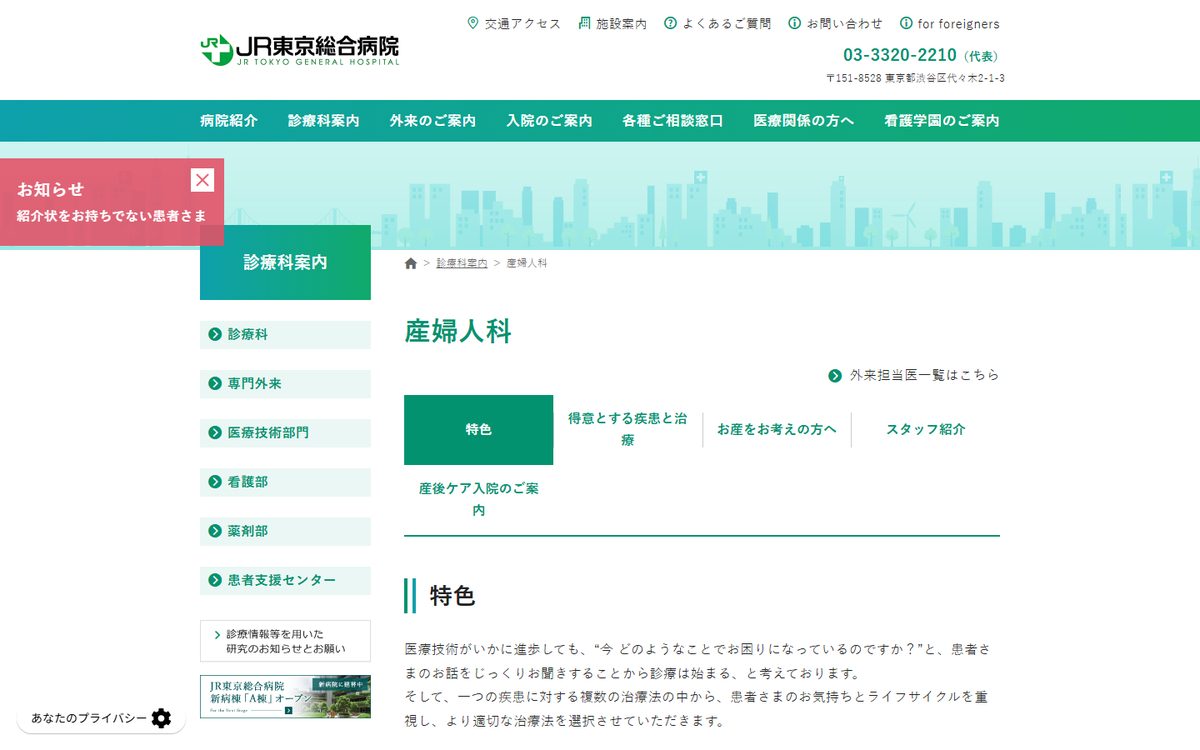Click the 診療科案内 sidebar heading
Image resolution: width=1200 pixels, height=750 pixels.
tap(285, 262)
